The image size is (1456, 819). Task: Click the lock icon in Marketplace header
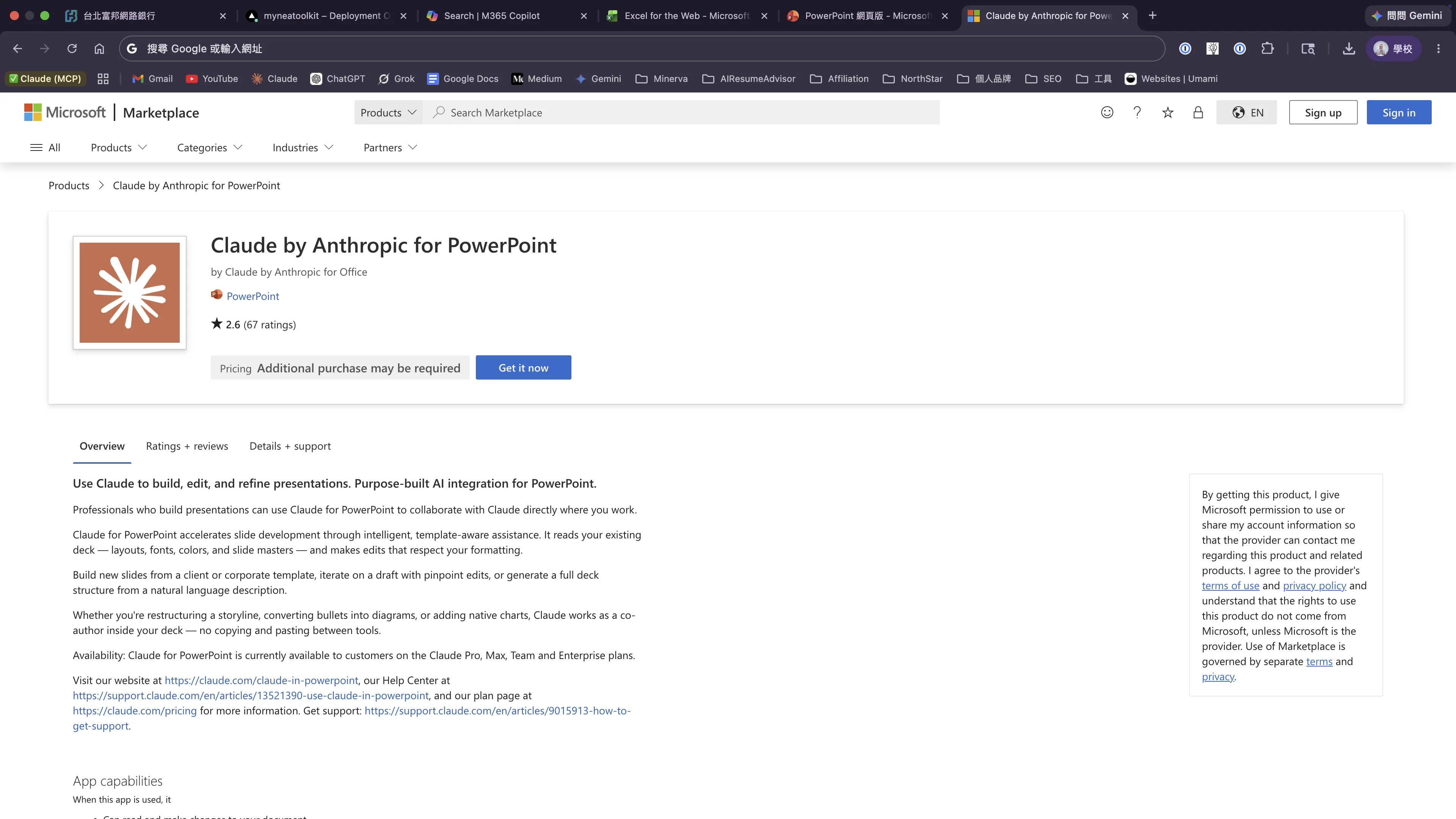(x=1198, y=113)
